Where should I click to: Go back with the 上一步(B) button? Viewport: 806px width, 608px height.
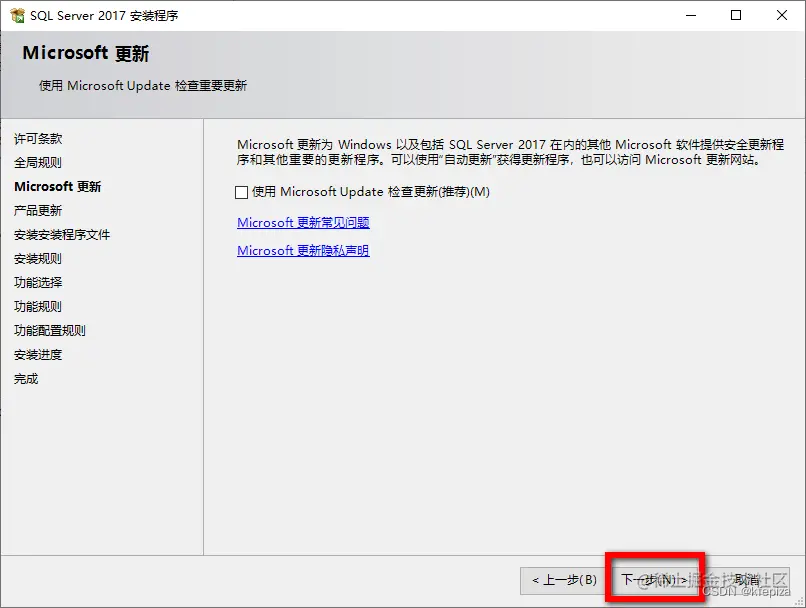pos(564,581)
